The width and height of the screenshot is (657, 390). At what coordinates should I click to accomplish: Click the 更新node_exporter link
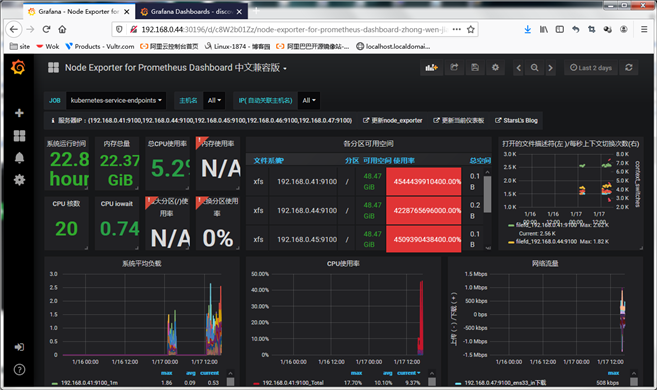[x=393, y=121]
